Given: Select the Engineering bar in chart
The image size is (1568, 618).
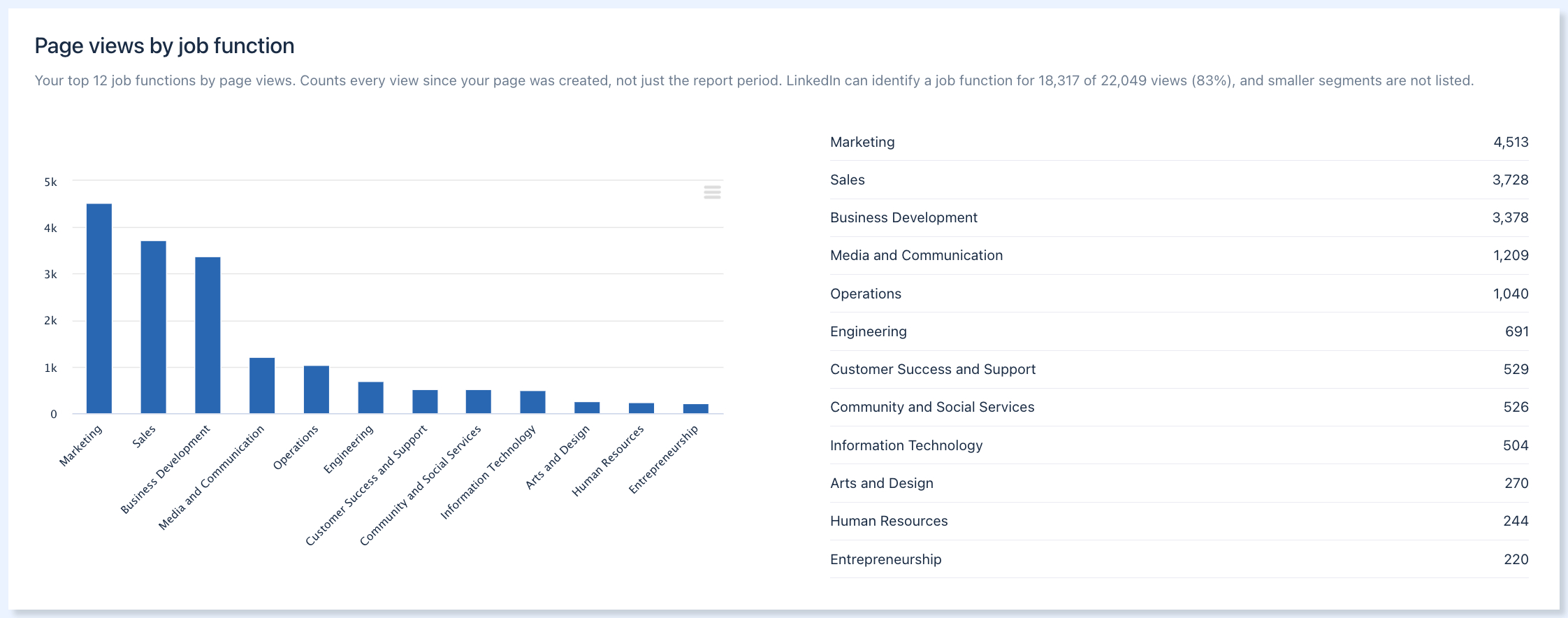Looking at the screenshot, I should click(371, 398).
